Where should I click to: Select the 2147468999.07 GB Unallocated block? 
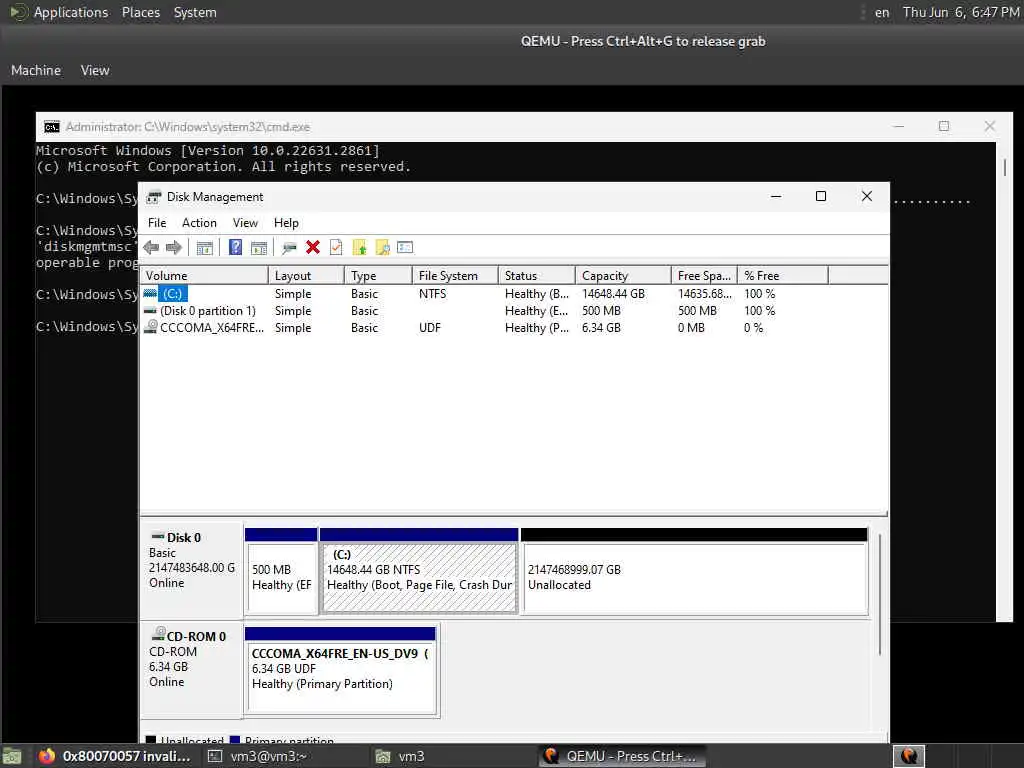(x=695, y=572)
